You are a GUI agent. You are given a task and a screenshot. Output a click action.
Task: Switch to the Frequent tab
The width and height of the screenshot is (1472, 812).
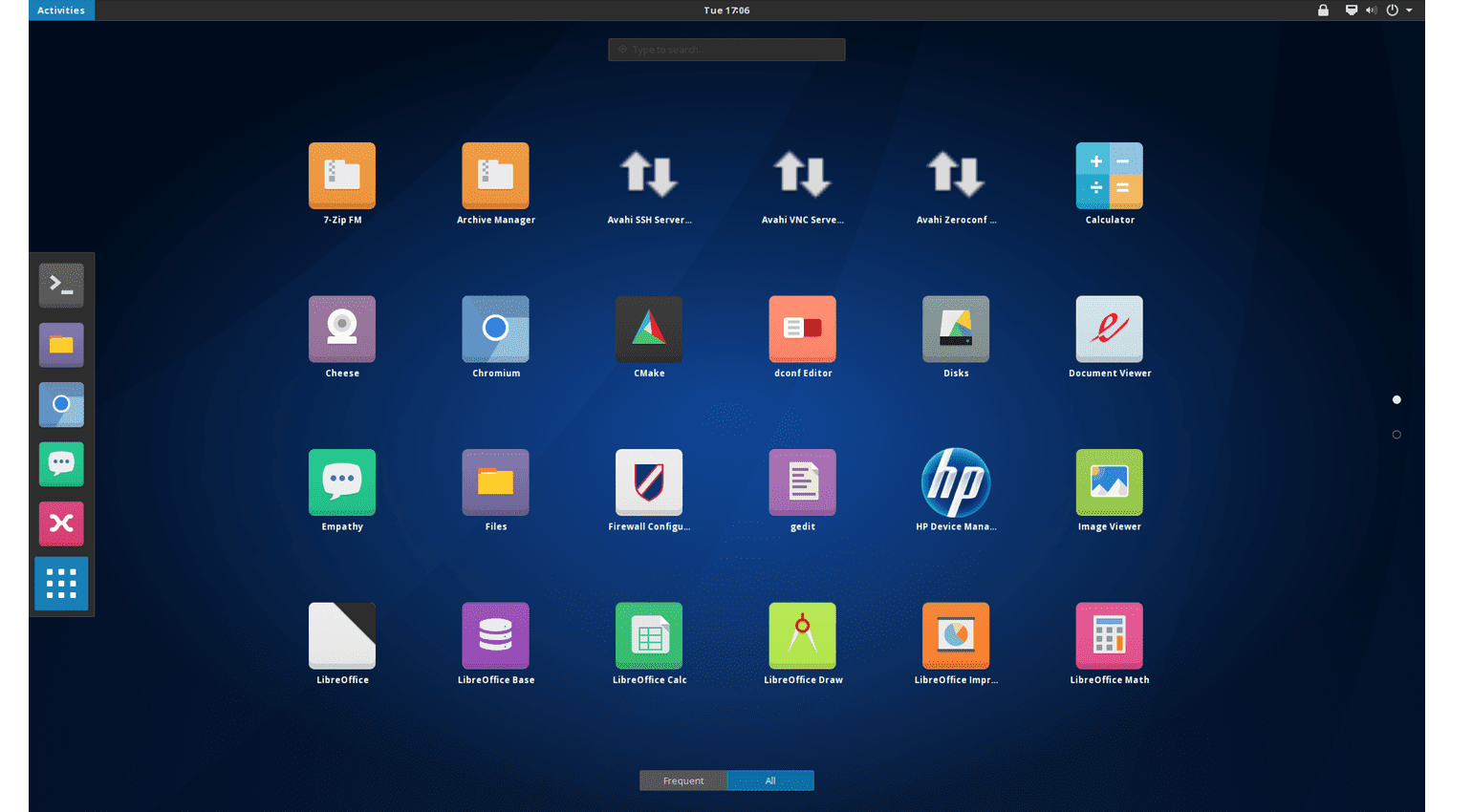683,780
